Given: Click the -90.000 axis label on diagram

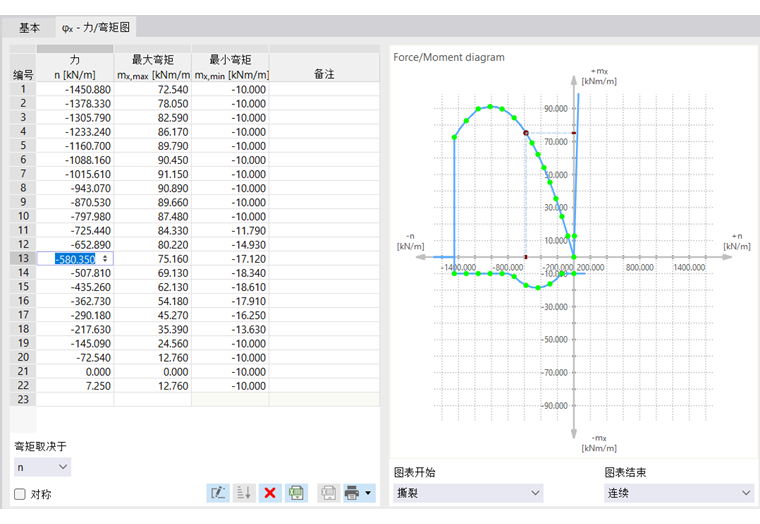Looking at the screenshot, I should pyautogui.click(x=554, y=406).
